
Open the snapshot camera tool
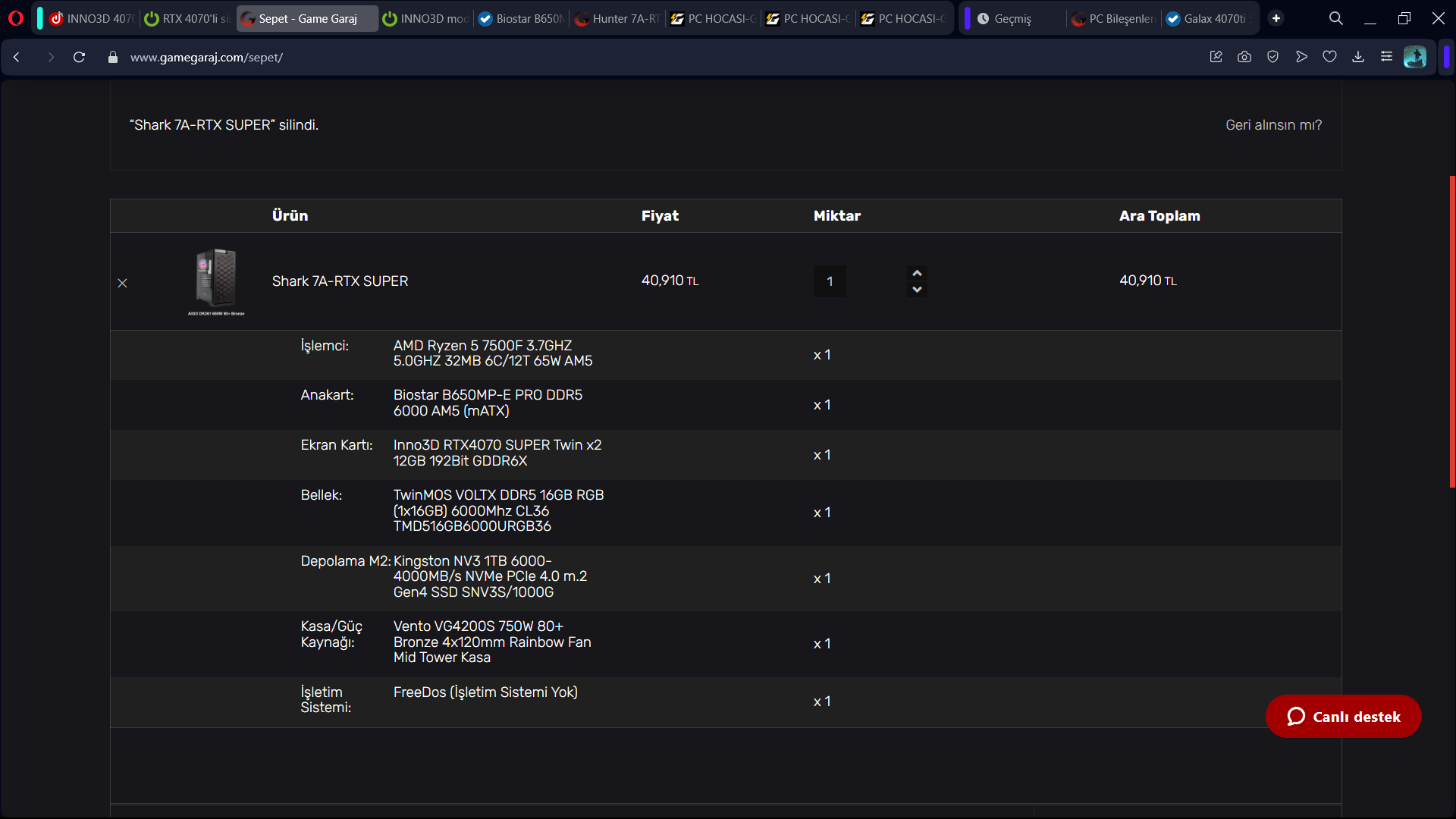click(1244, 57)
